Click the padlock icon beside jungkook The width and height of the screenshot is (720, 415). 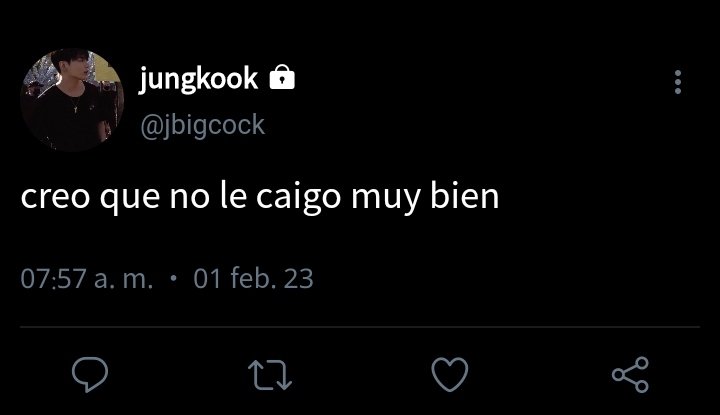282,77
